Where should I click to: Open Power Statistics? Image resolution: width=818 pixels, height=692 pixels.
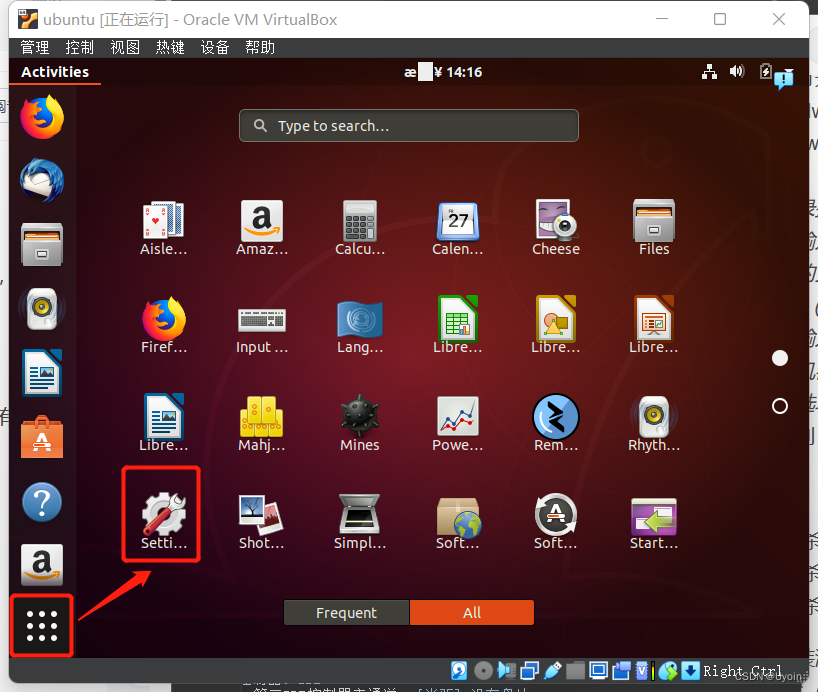coord(458,424)
